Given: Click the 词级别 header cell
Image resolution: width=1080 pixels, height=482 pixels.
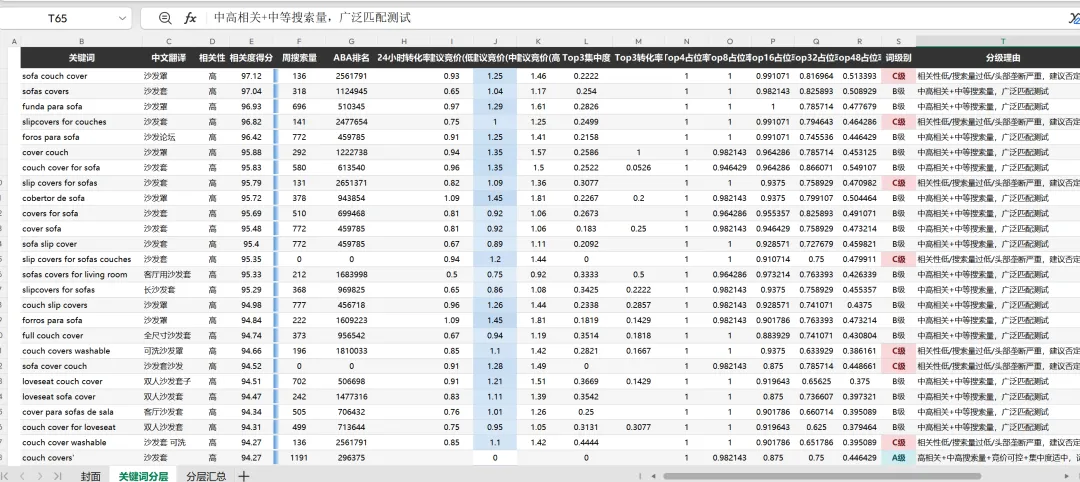Looking at the screenshot, I should (x=899, y=58).
